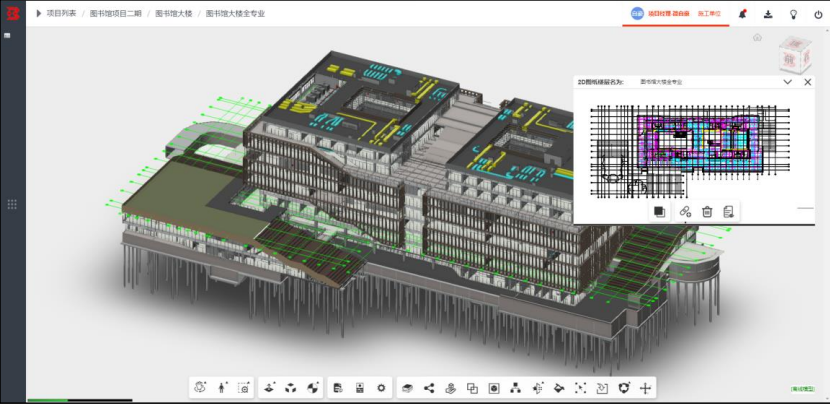The image size is (830, 404).
Task: Expand the breadcrumb triangle before 项目列表
Action: [x=39, y=14]
